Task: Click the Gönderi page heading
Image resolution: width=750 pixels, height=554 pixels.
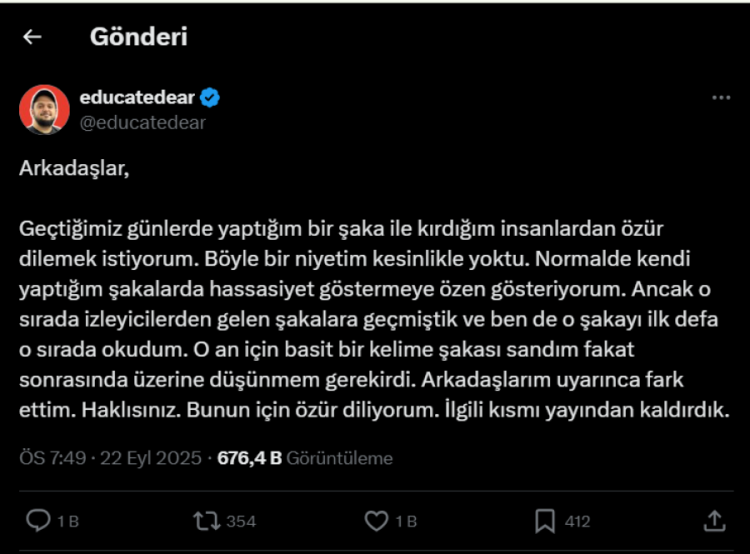Action: pos(138,37)
